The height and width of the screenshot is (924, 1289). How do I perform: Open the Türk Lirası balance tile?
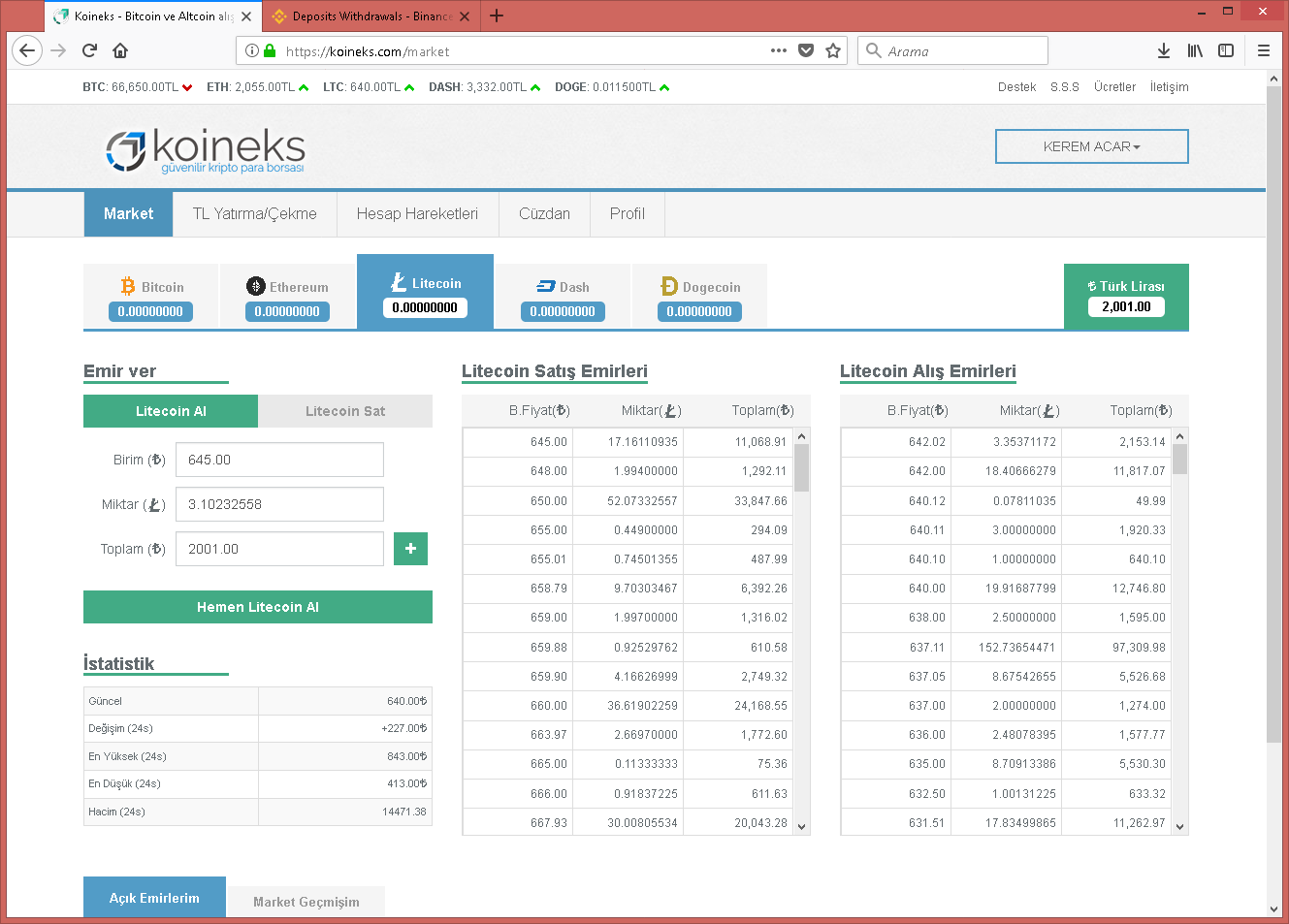click(1126, 297)
